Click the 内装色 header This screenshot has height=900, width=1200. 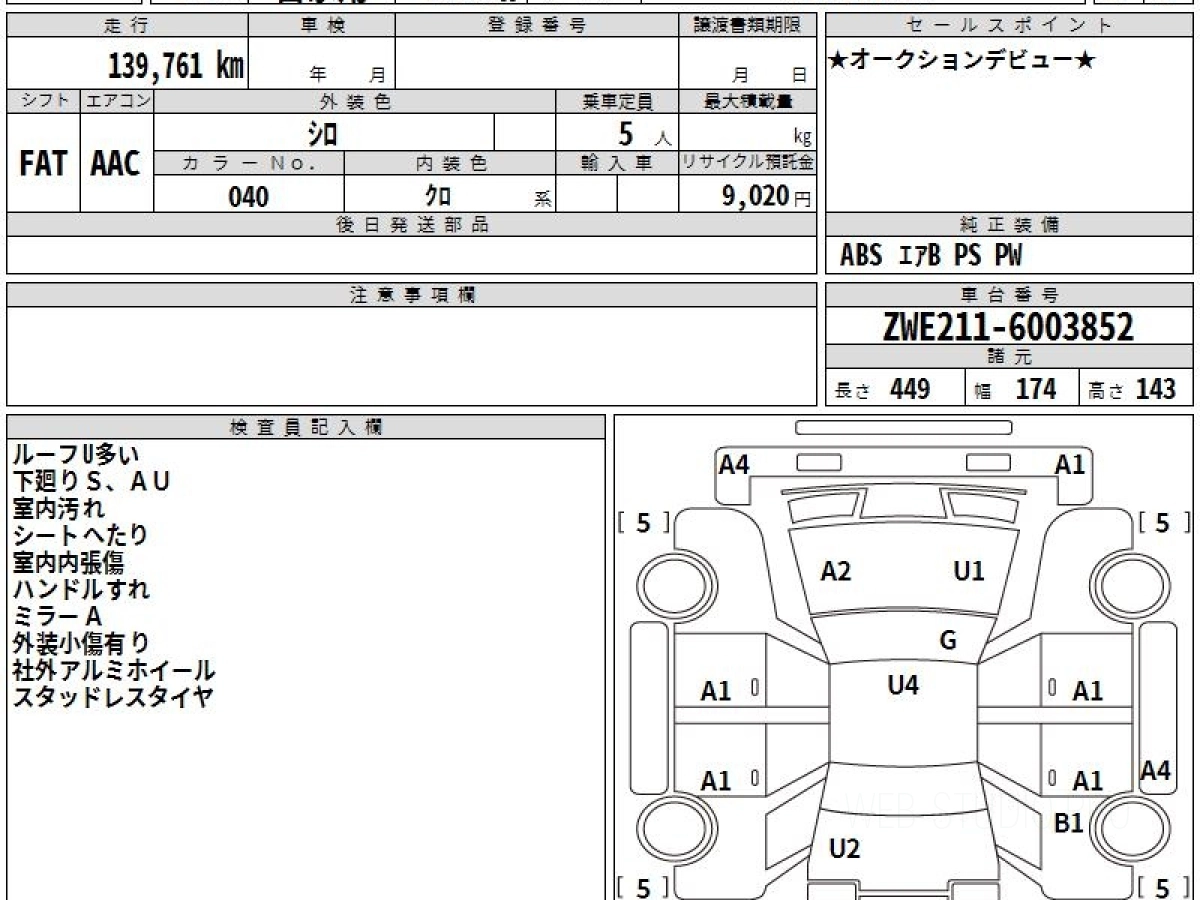[x=450, y=164]
